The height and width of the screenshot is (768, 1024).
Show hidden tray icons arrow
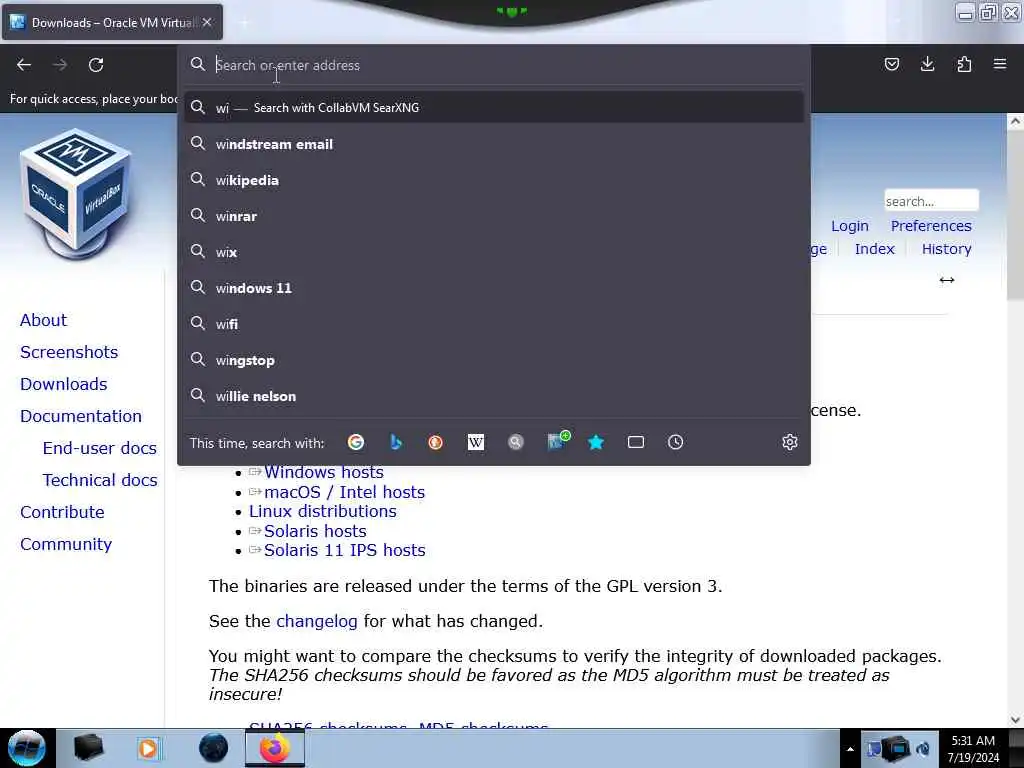850,749
